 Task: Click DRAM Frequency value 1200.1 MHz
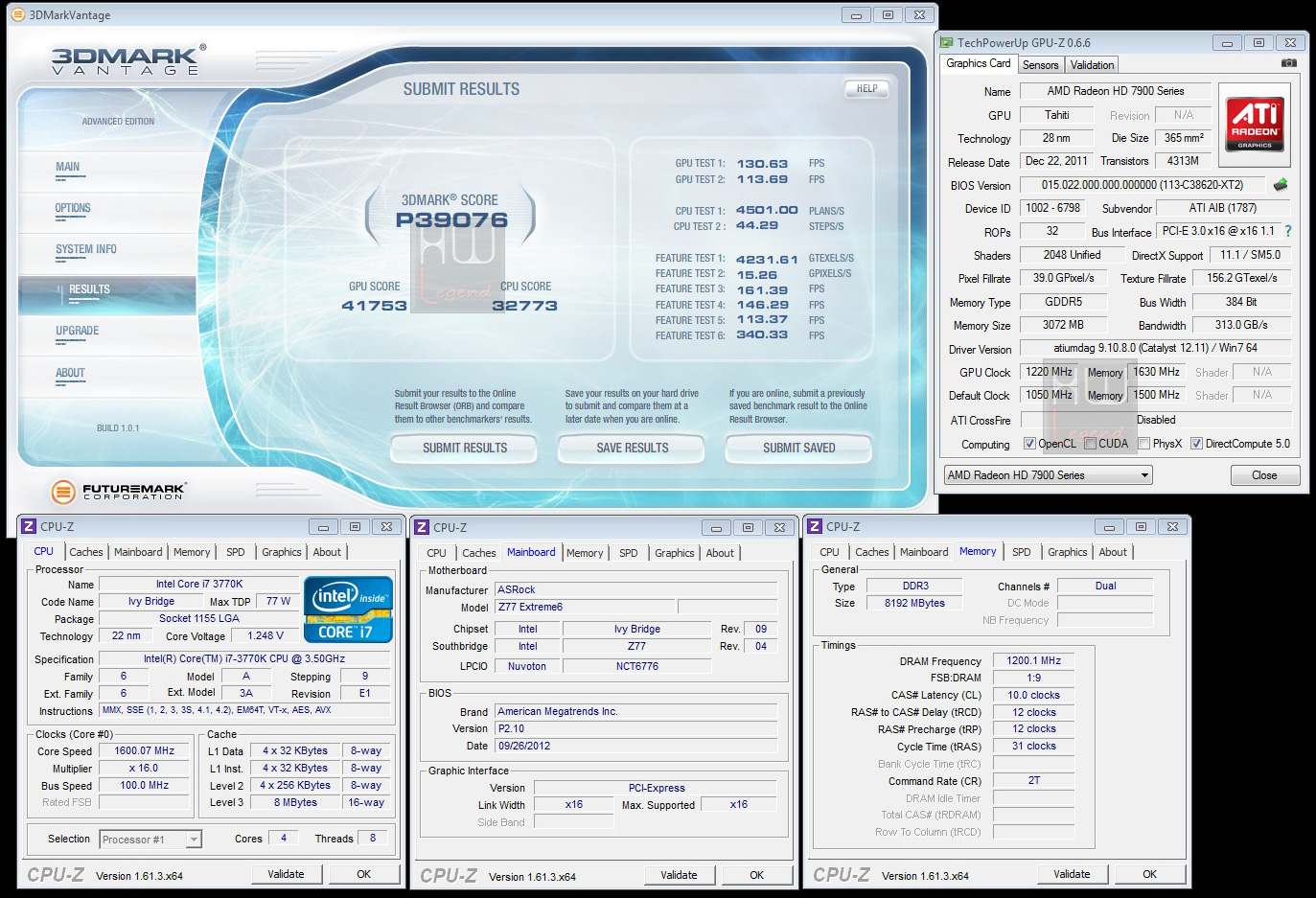pos(1033,660)
